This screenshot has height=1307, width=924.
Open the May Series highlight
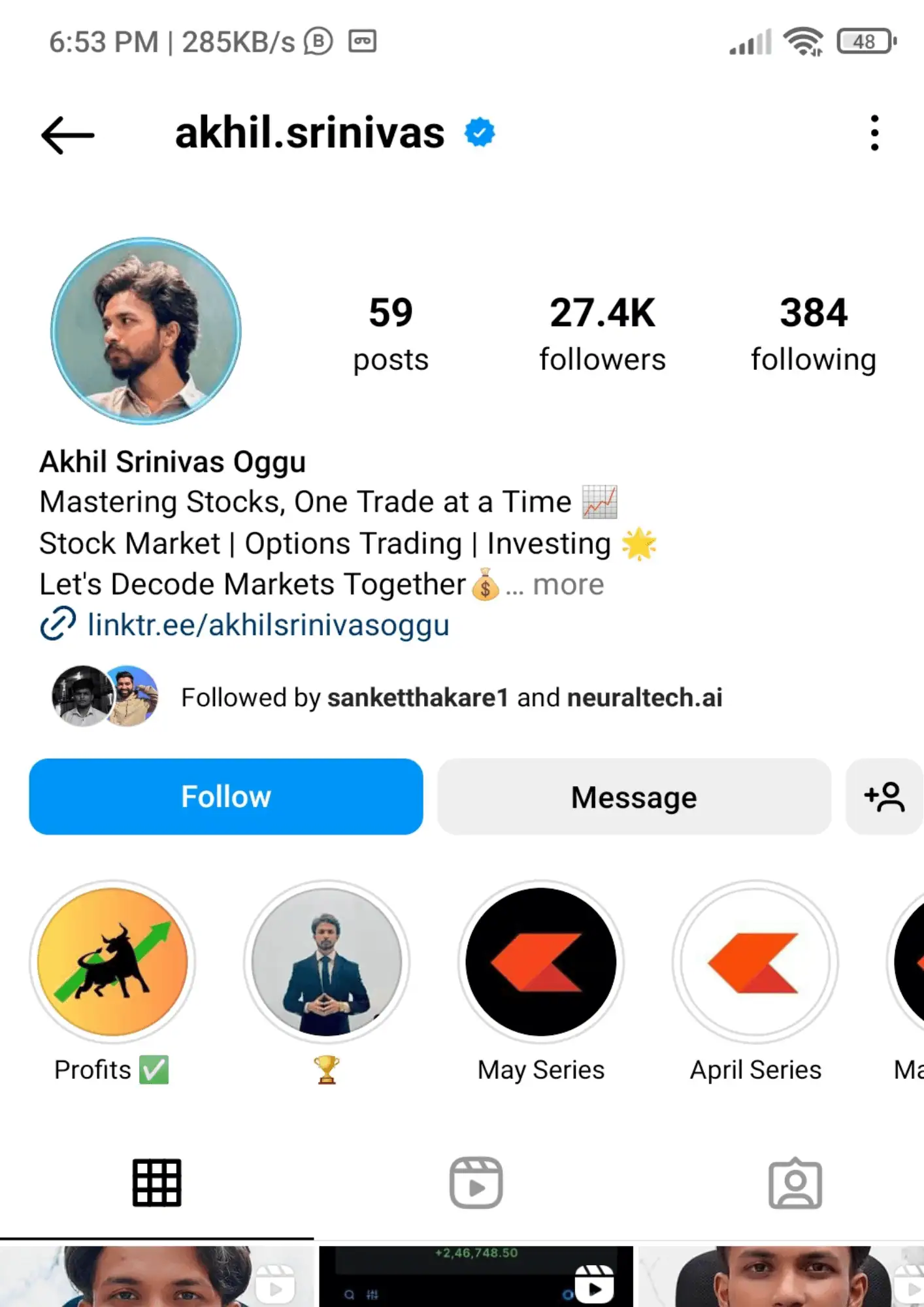pos(541,962)
